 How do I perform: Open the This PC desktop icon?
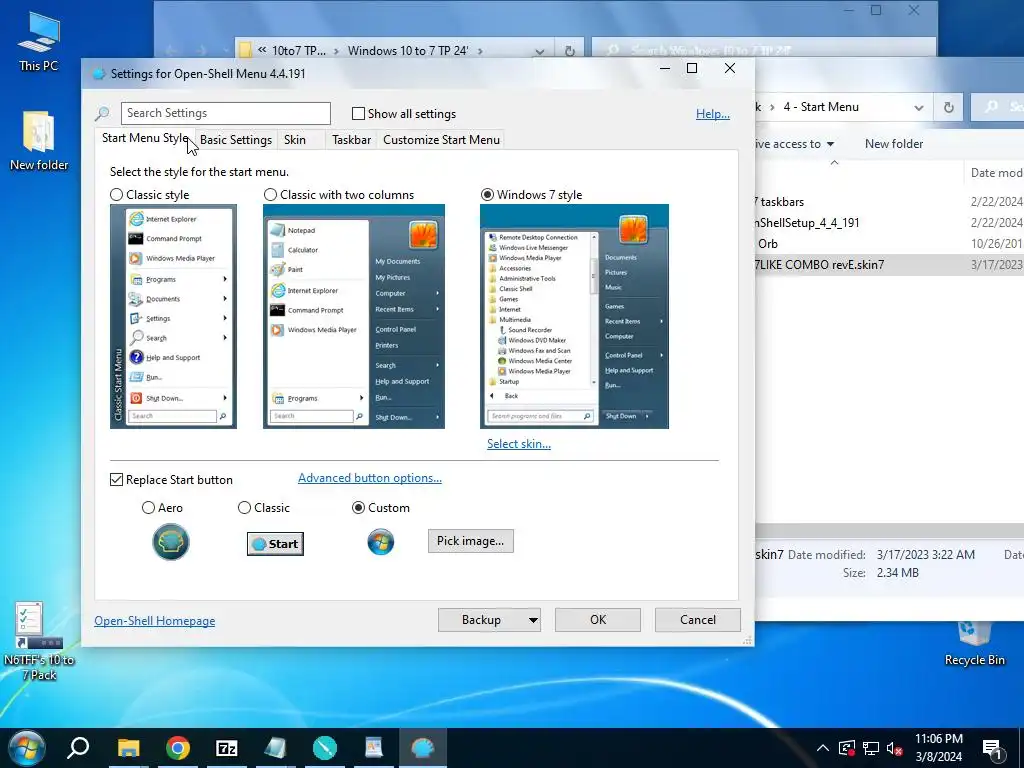(39, 41)
